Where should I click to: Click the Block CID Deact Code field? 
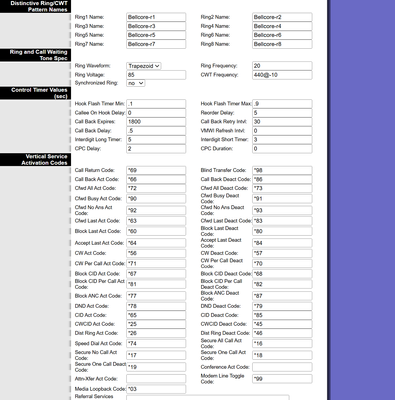(282, 274)
